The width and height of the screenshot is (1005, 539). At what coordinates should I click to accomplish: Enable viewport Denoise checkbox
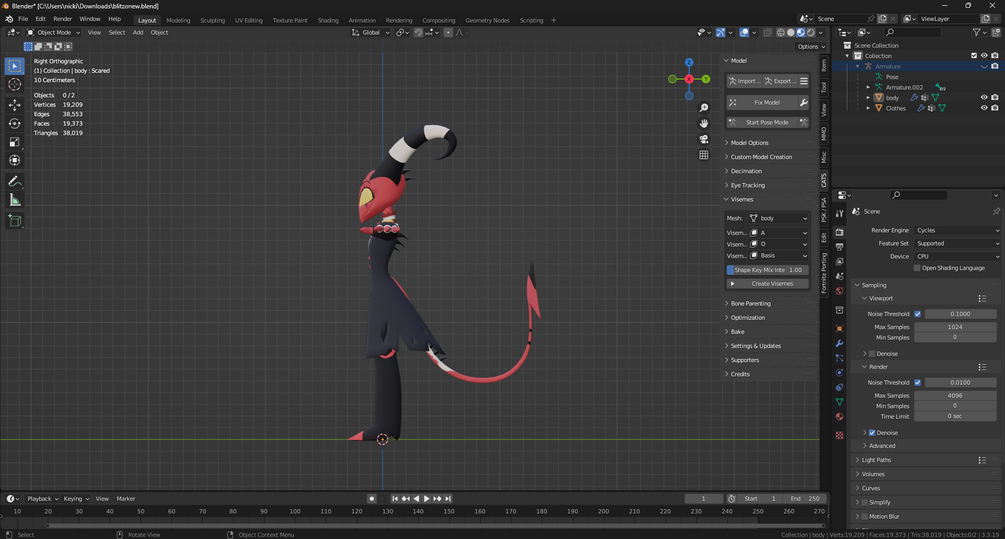click(872, 354)
